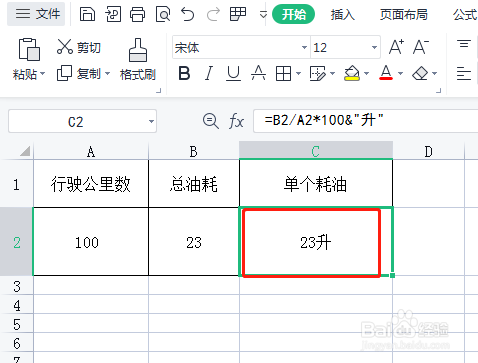Expand the borders dropdown arrow
Viewport: 478px width, 363px height.
(299, 73)
